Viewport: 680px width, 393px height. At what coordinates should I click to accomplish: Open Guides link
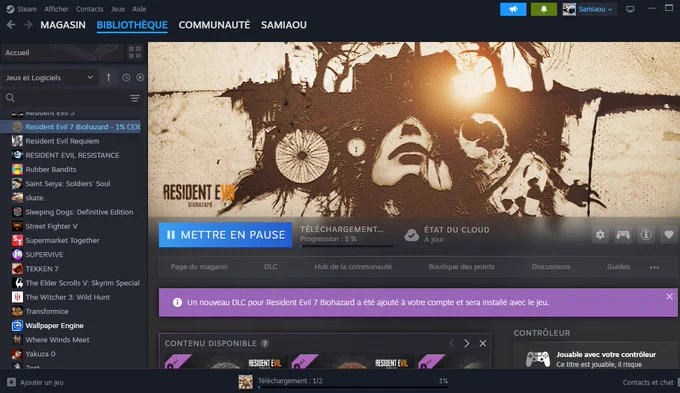618,267
